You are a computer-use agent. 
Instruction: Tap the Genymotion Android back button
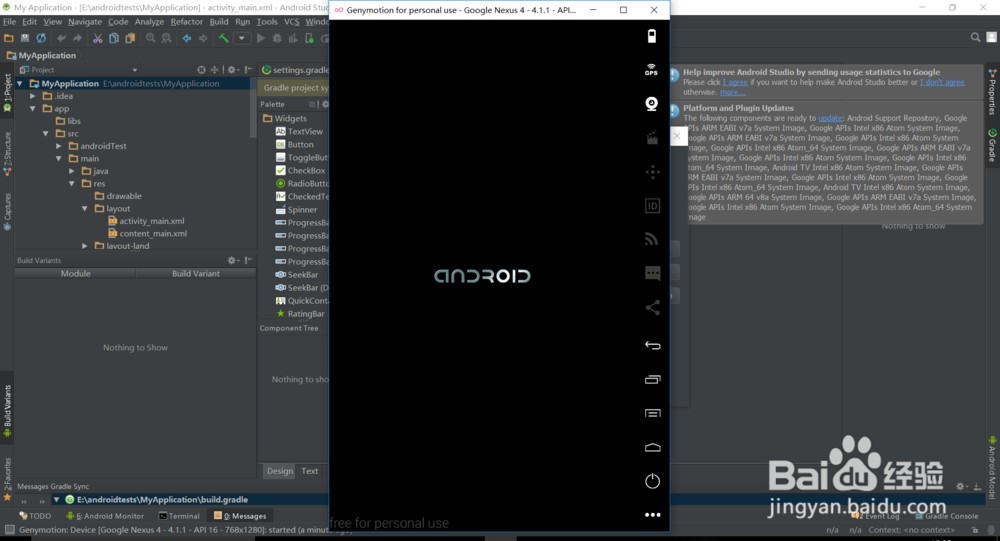[x=652, y=345]
